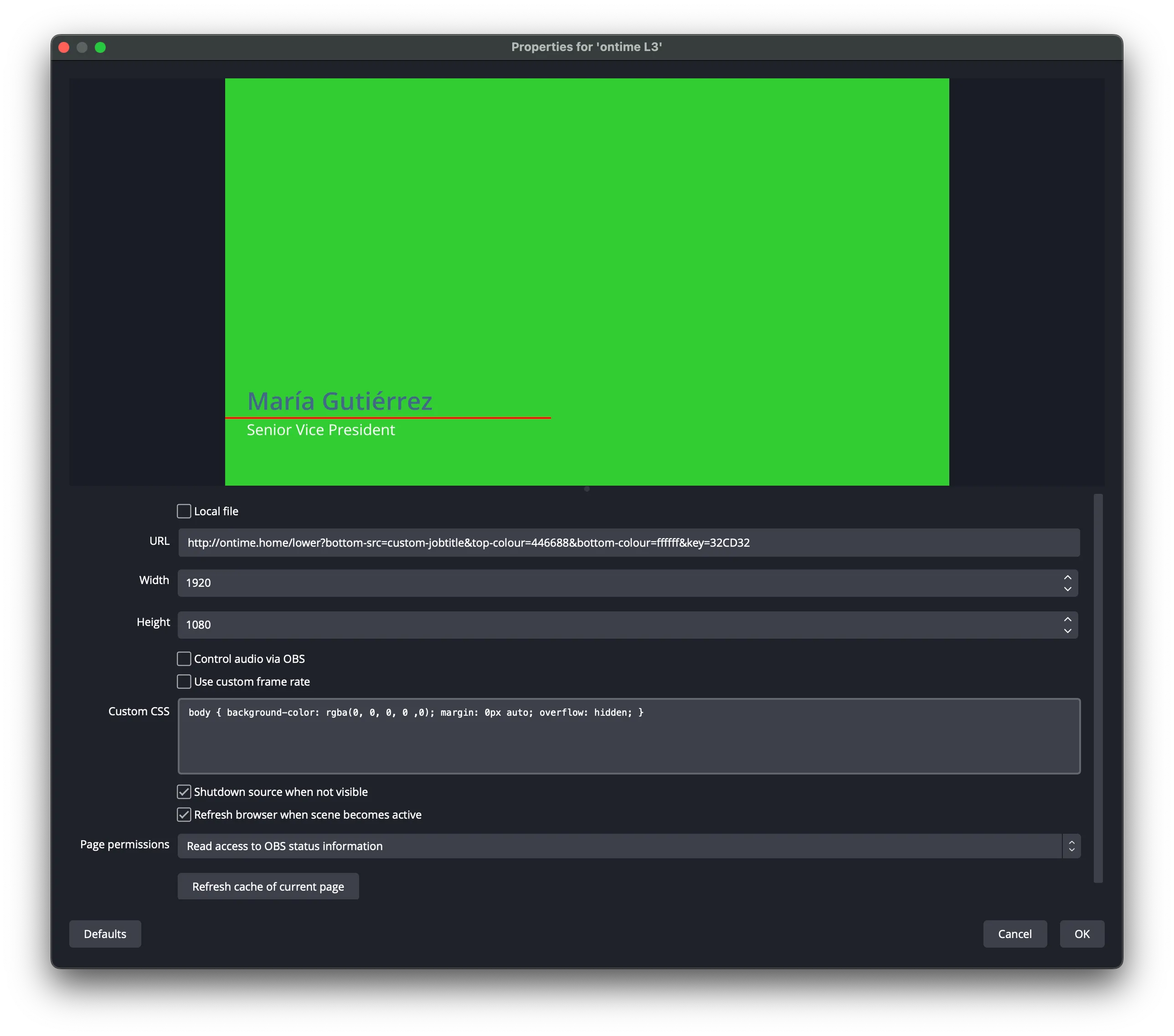This screenshot has width=1174, height=1036.
Task: Restore settings with the Defaults button
Action: [x=105, y=934]
